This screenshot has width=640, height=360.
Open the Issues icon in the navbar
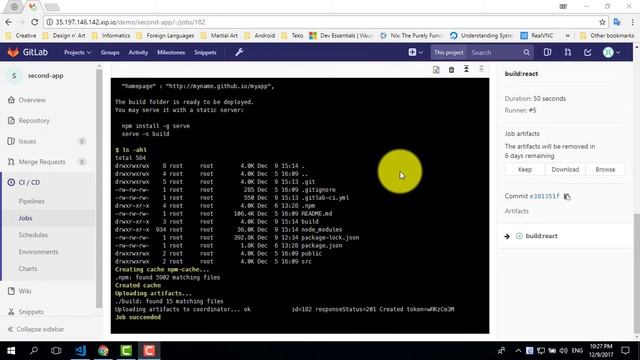click(547, 52)
